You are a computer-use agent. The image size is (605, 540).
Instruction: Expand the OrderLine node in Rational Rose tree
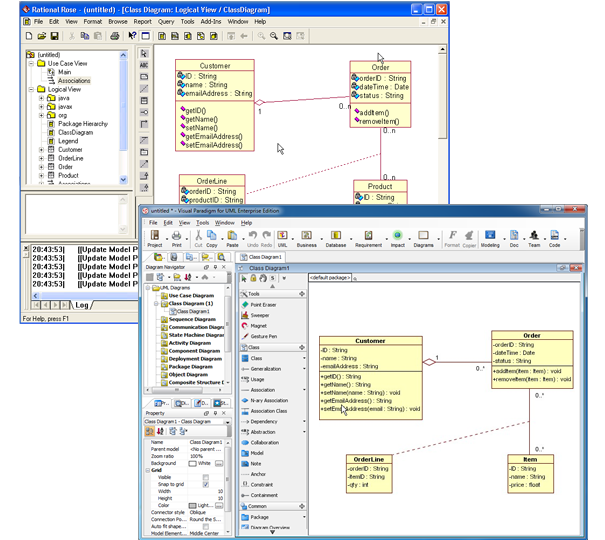click(41, 158)
